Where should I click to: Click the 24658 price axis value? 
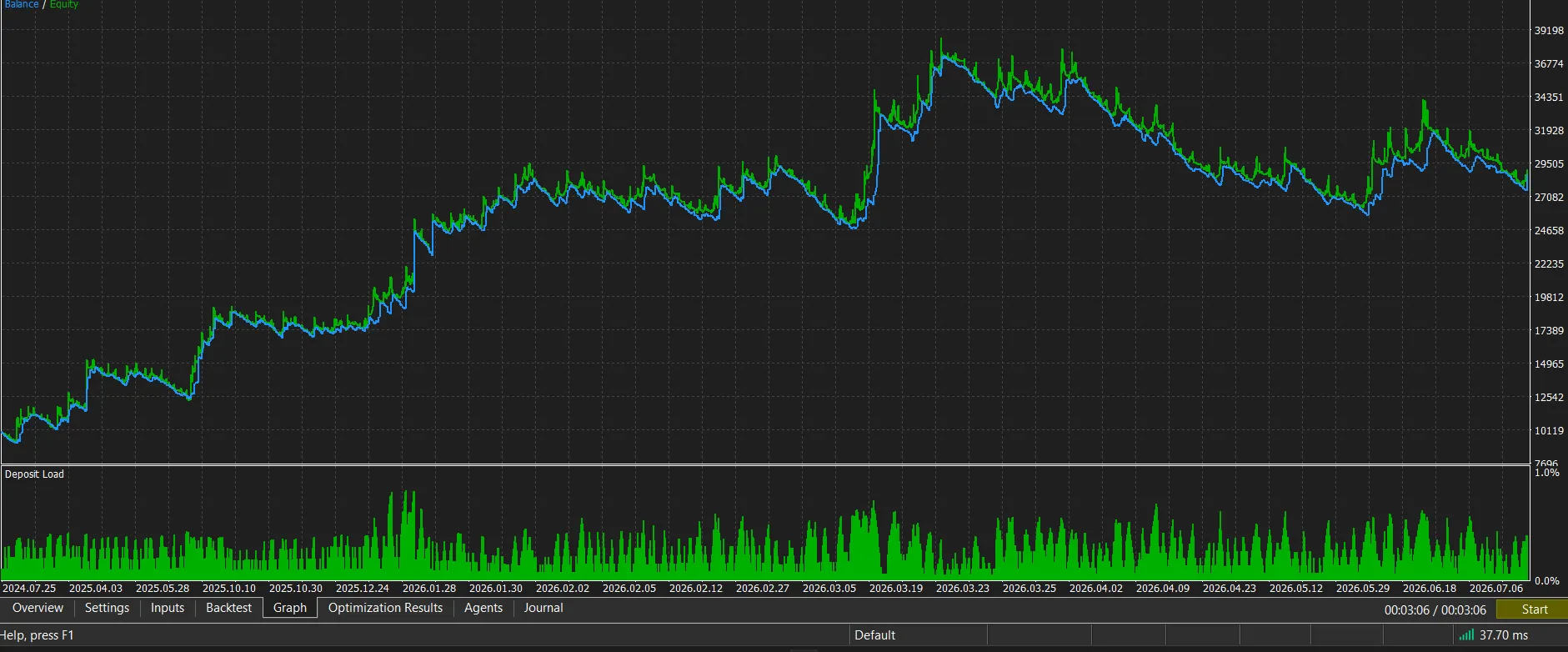(x=1549, y=231)
